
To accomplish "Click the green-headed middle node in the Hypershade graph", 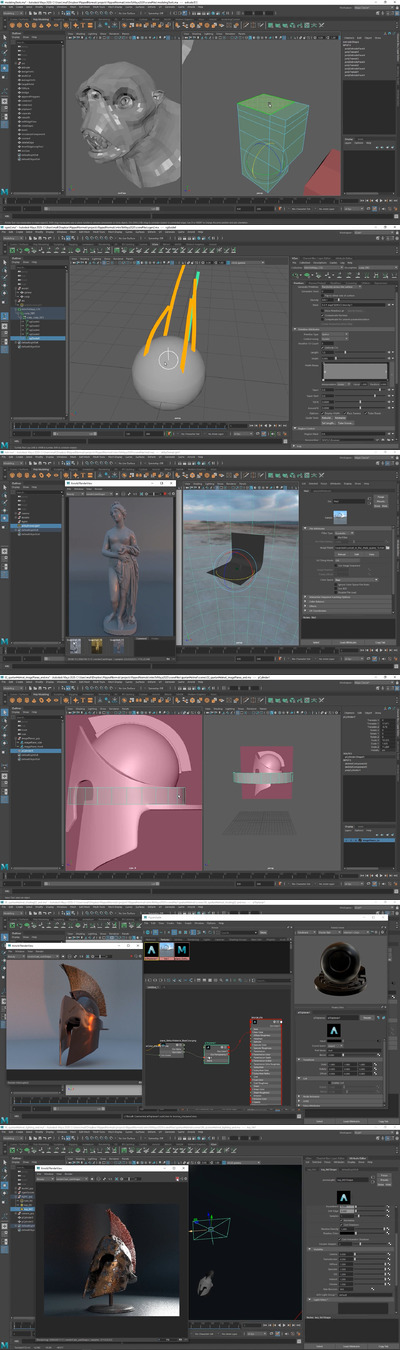I will 216,1054.
